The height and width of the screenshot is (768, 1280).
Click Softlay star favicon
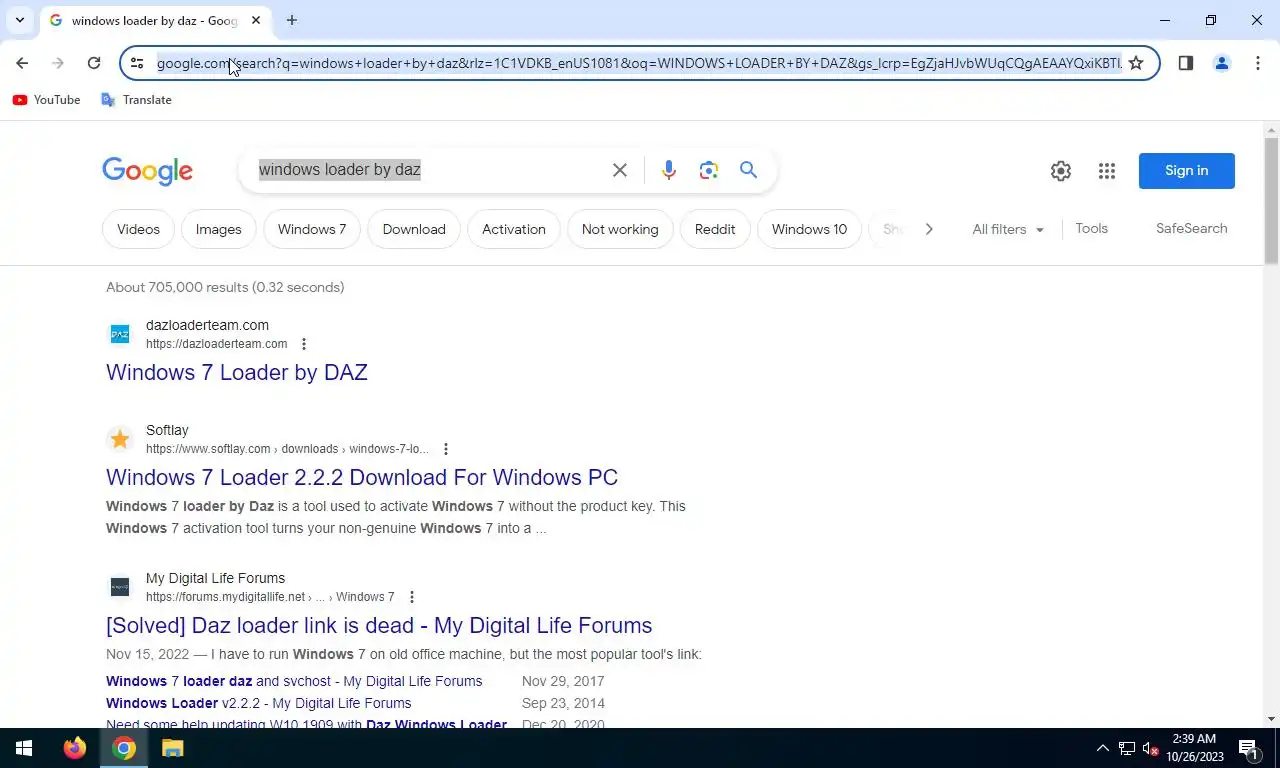point(120,439)
